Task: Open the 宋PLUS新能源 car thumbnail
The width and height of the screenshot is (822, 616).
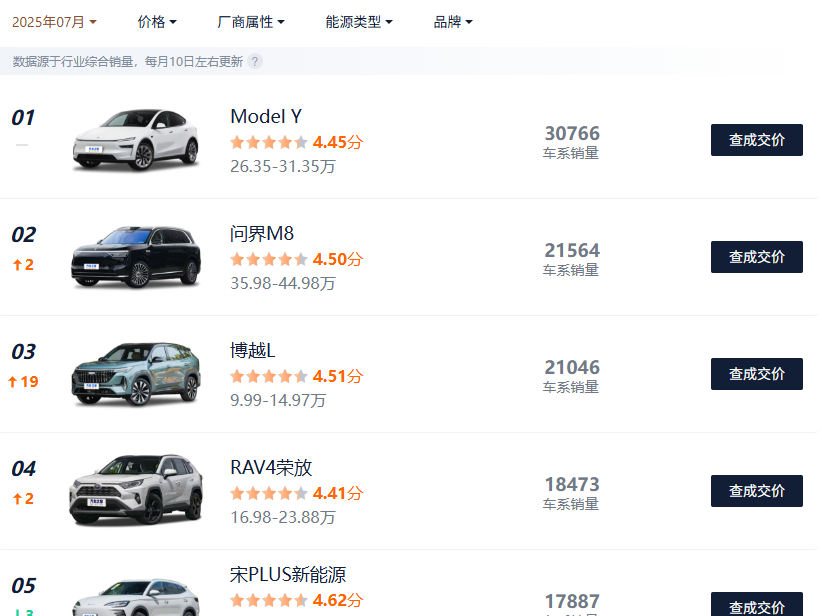Action: click(x=136, y=597)
